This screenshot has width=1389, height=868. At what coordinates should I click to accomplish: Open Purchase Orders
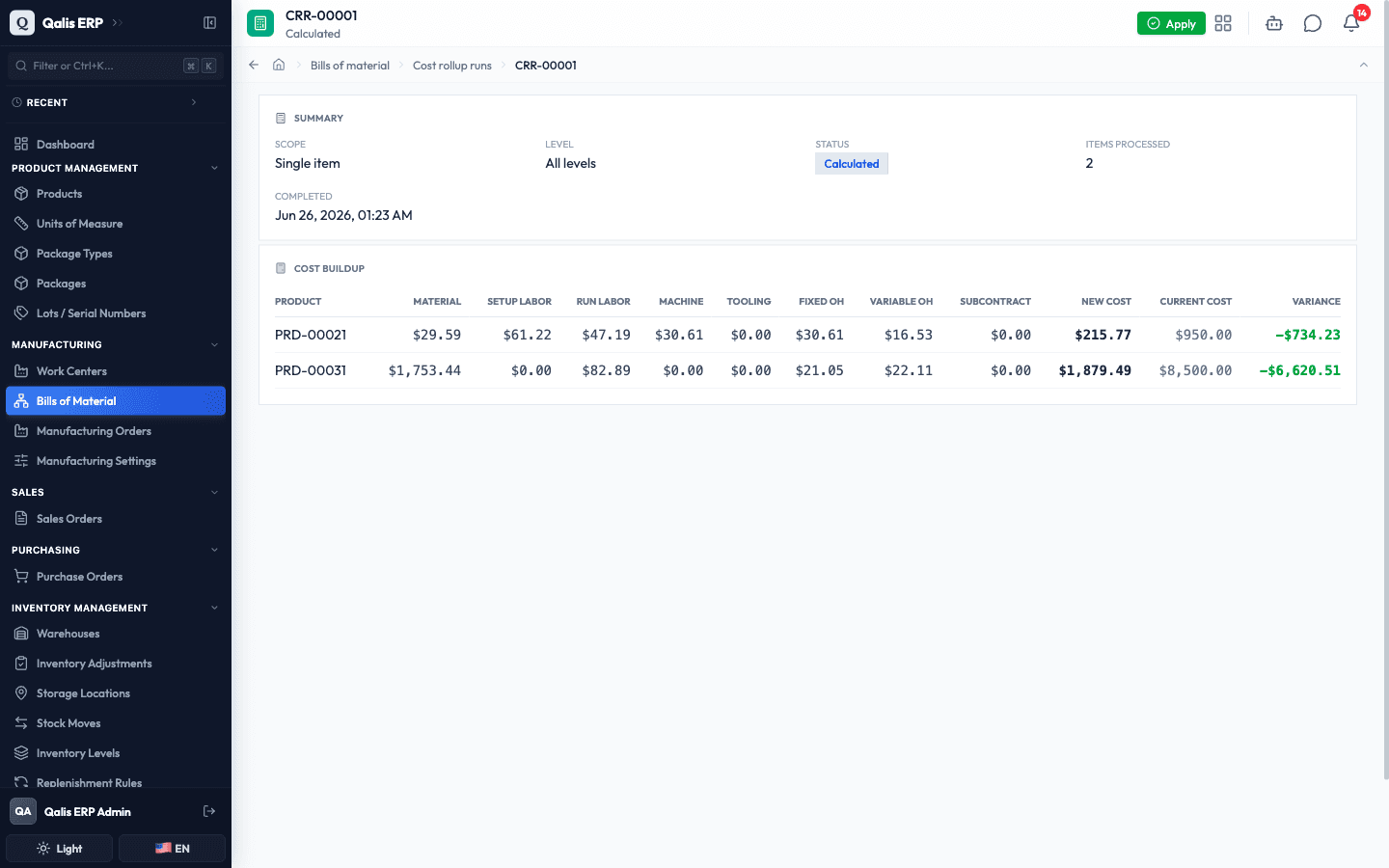click(x=116, y=577)
